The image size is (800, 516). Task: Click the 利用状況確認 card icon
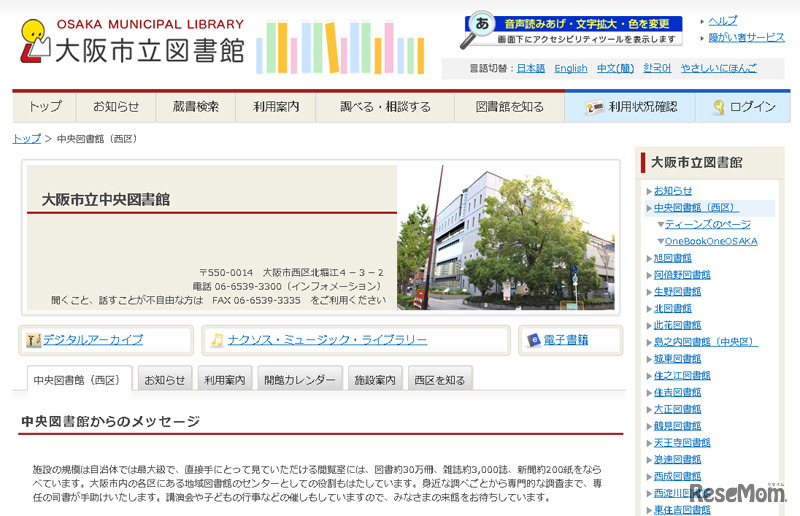(x=594, y=107)
